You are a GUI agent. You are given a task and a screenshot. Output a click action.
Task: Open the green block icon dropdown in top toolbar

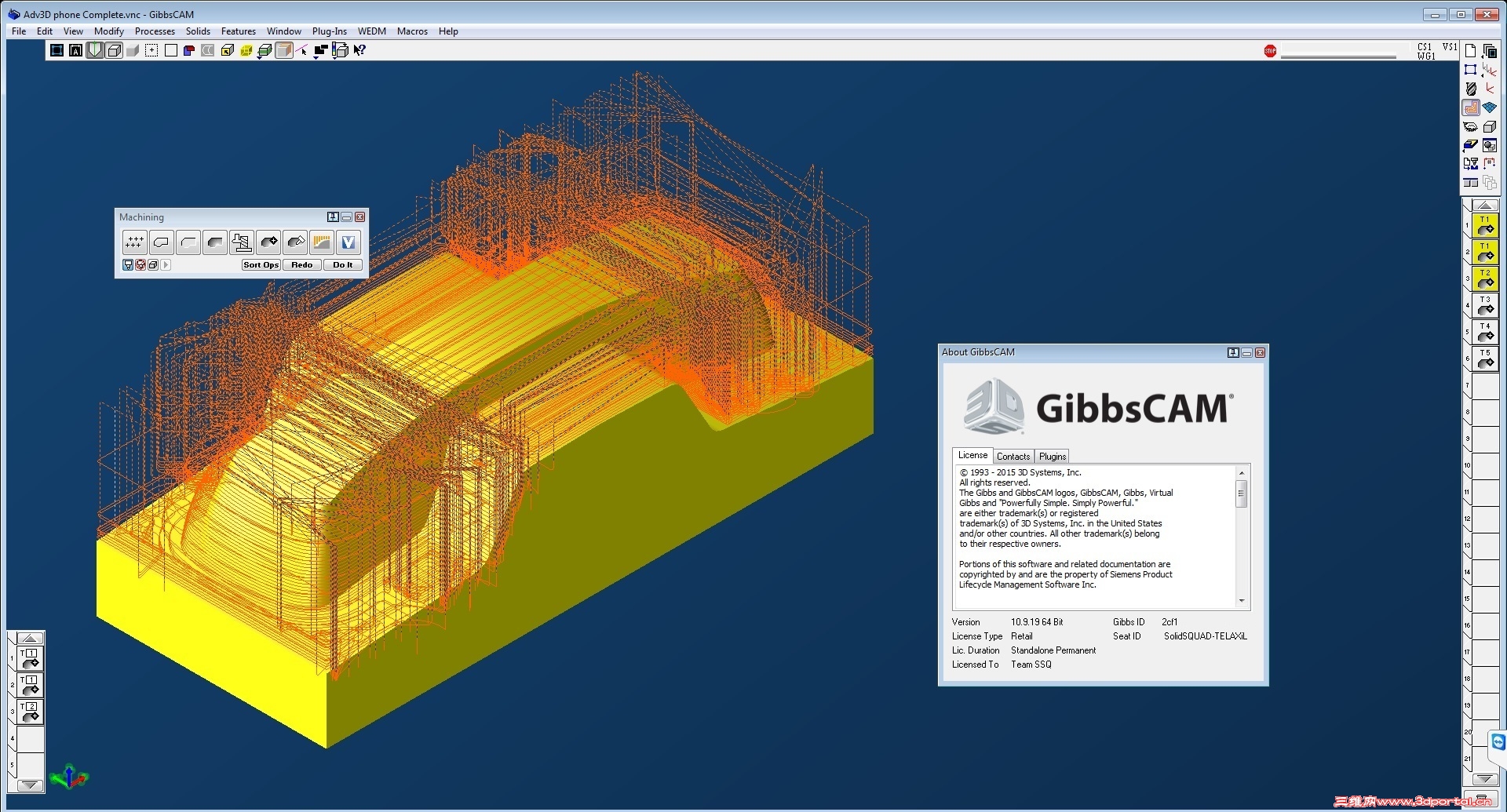[x=265, y=50]
